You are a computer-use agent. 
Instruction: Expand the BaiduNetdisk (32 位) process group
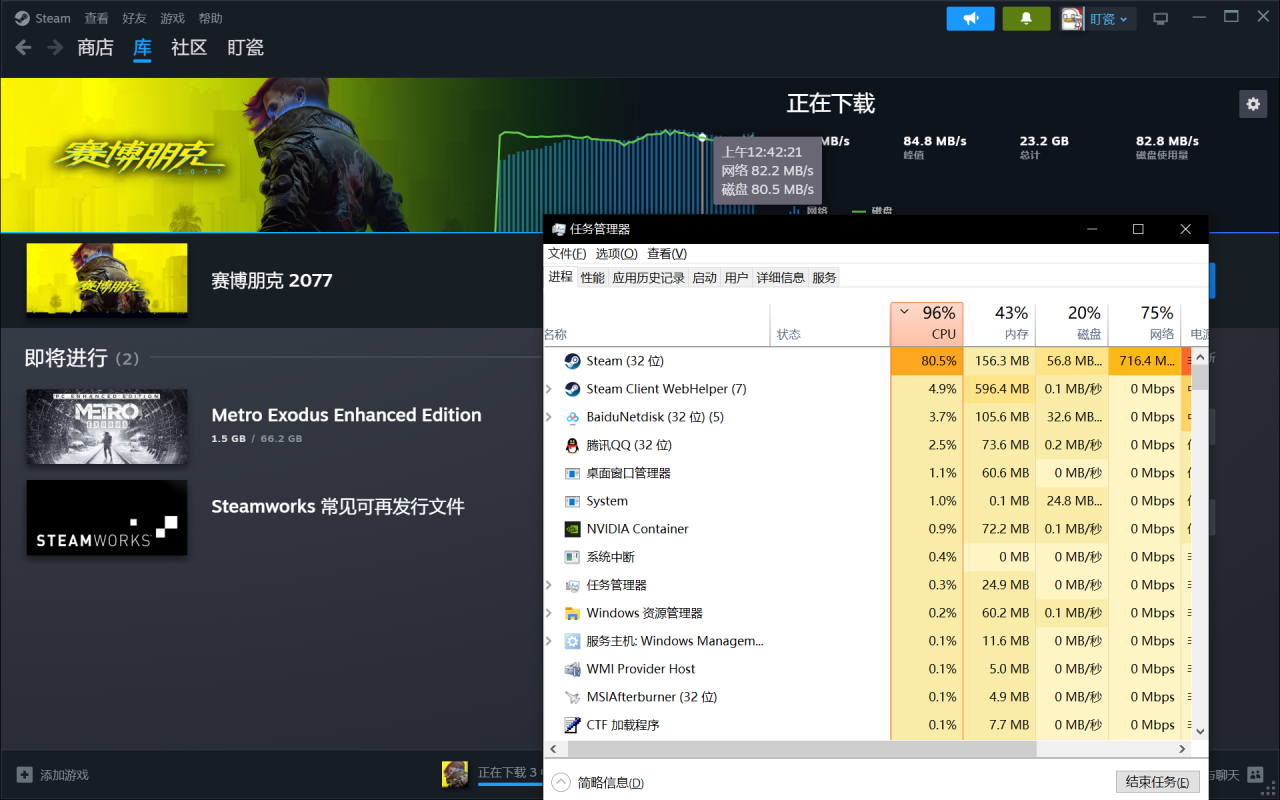click(x=548, y=417)
